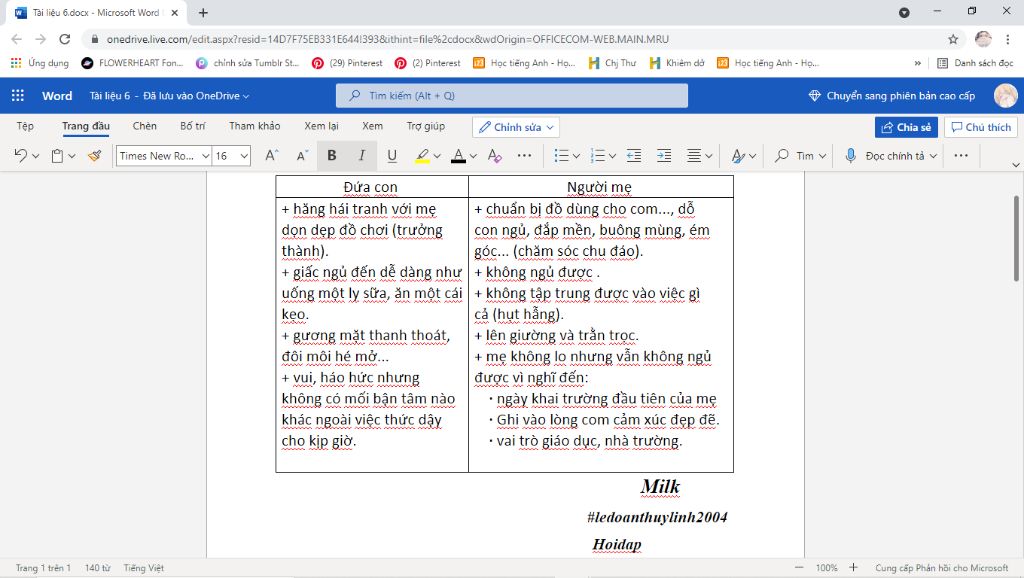Open more font options ellipsis
Screen dimensions: 1024x578
[524, 155]
